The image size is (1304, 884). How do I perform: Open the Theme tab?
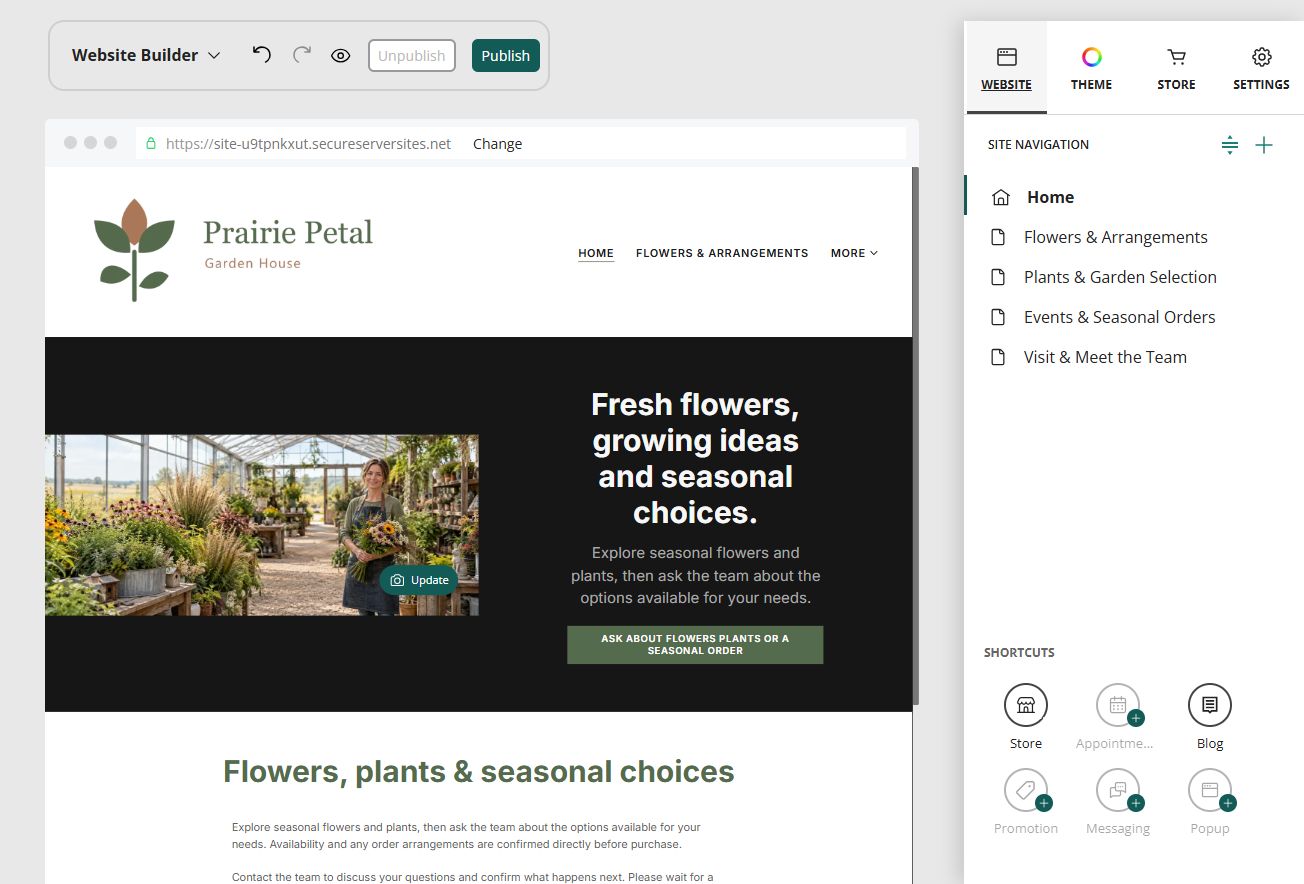(x=1091, y=68)
